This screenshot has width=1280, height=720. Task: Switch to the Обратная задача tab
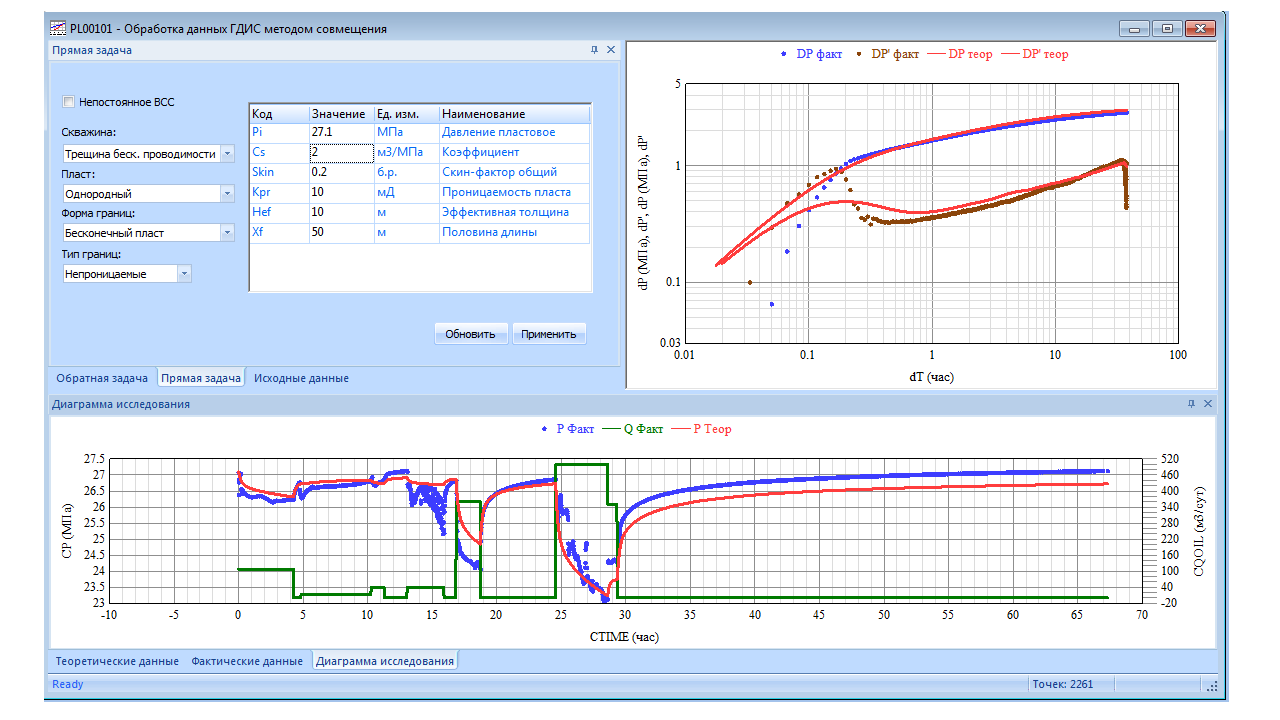coord(102,378)
